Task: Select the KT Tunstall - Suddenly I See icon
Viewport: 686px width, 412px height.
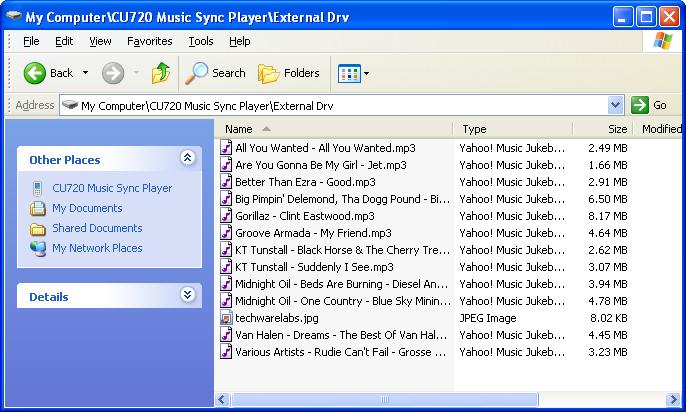Action: coord(226,267)
